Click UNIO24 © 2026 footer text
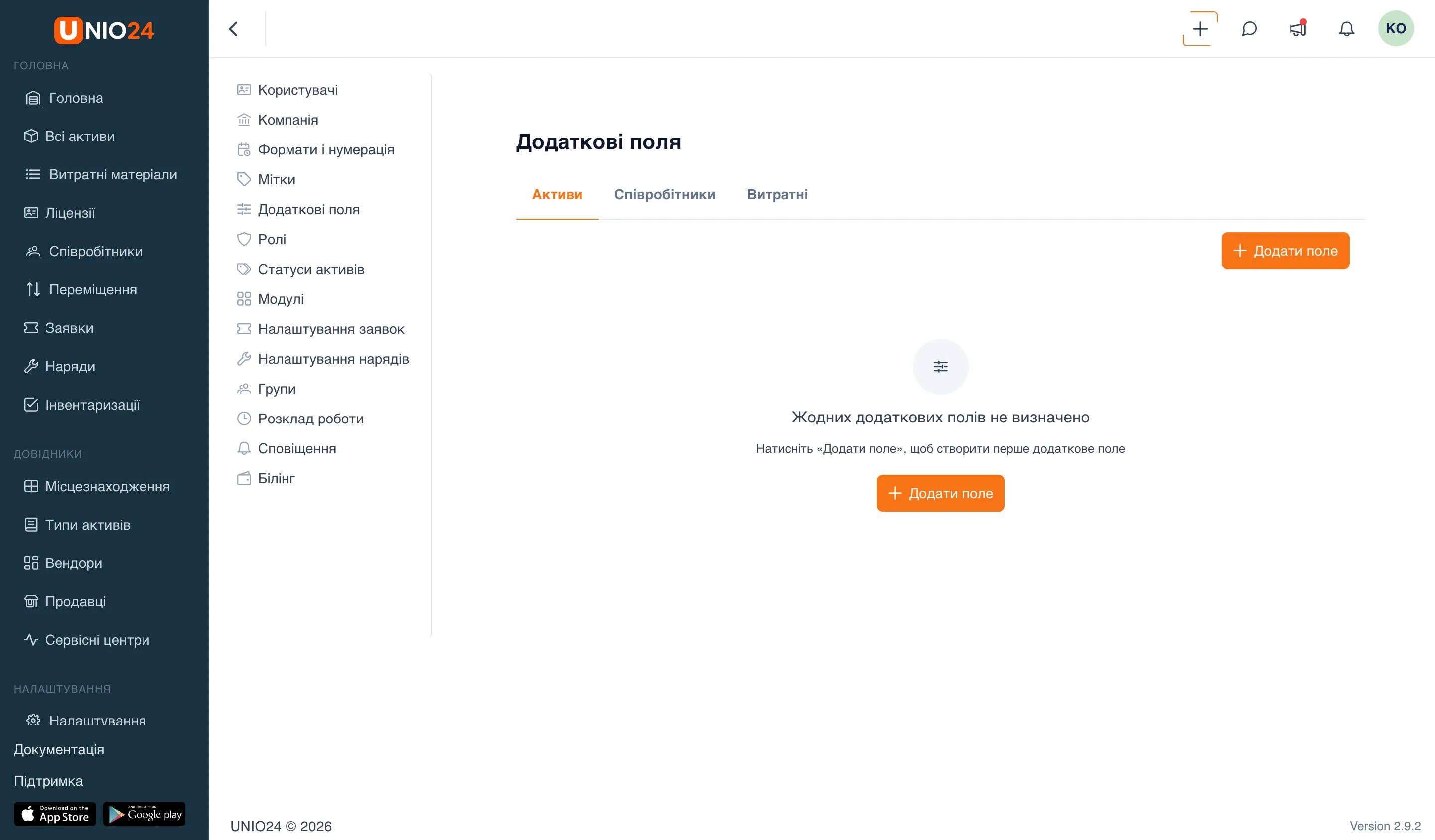 tap(281, 826)
